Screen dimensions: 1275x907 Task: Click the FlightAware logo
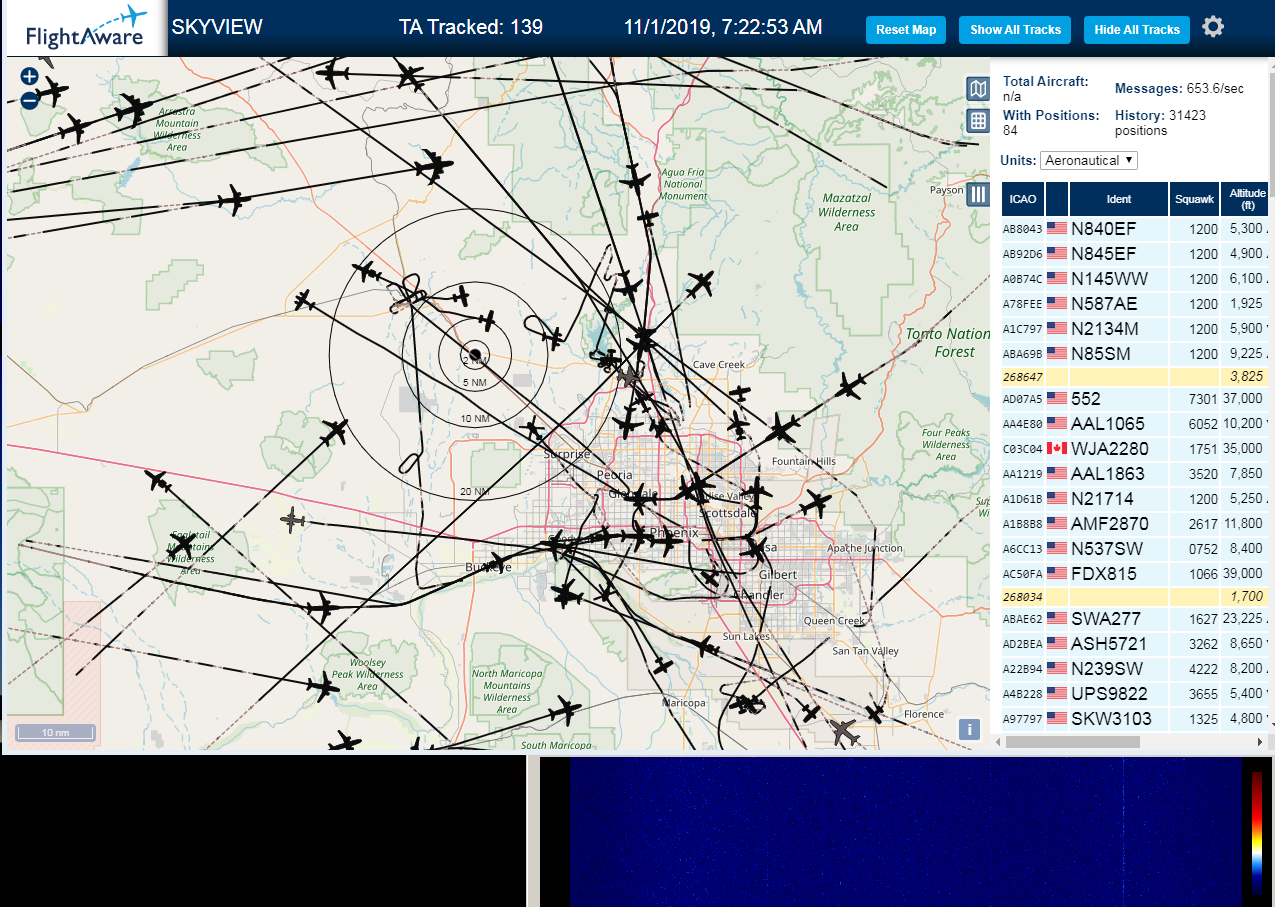(x=85, y=28)
